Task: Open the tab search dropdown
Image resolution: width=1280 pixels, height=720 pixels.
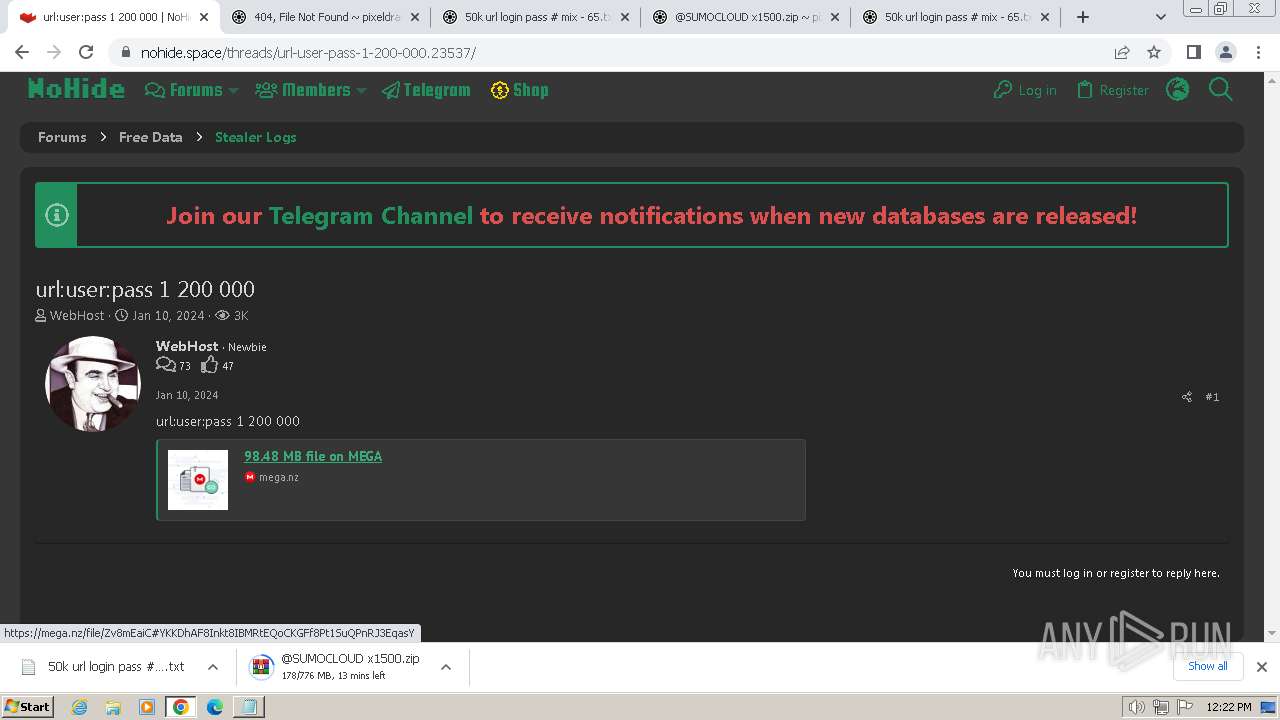Action: [1160, 17]
